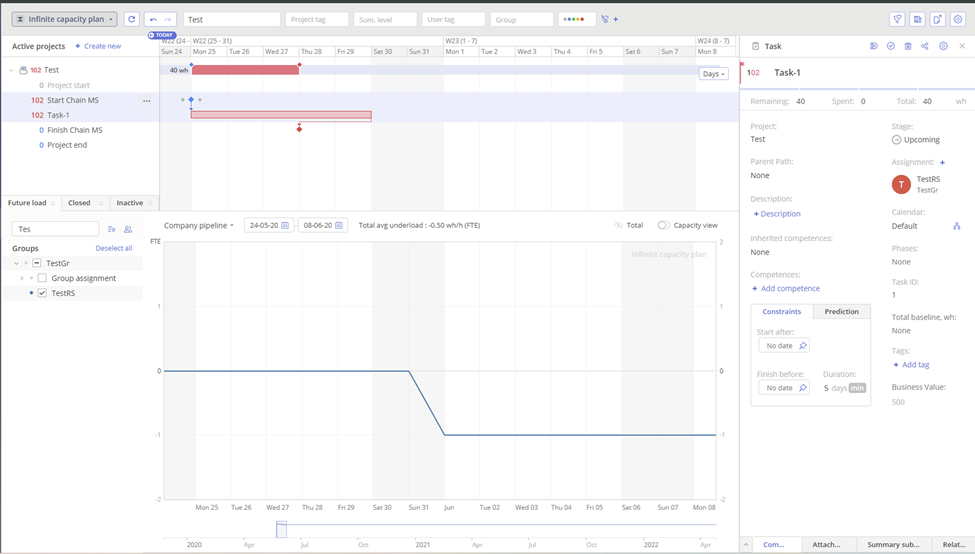Click the share icon in Task panel
Image resolution: width=975 pixels, height=554 pixels.
(925, 46)
